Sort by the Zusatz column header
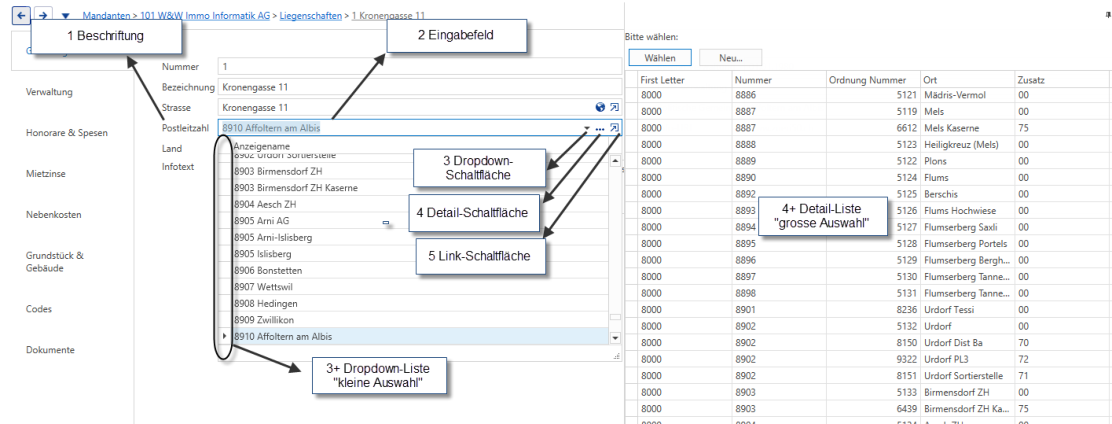The height and width of the screenshot is (424, 1112). tap(1062, 80)
